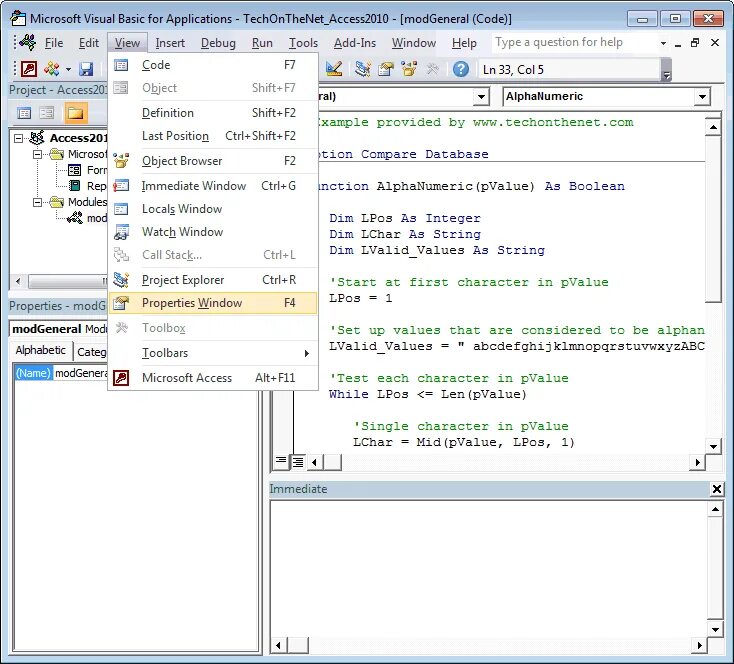Select Code in the View menu
The image size is (734, 664).
(213, 65)
